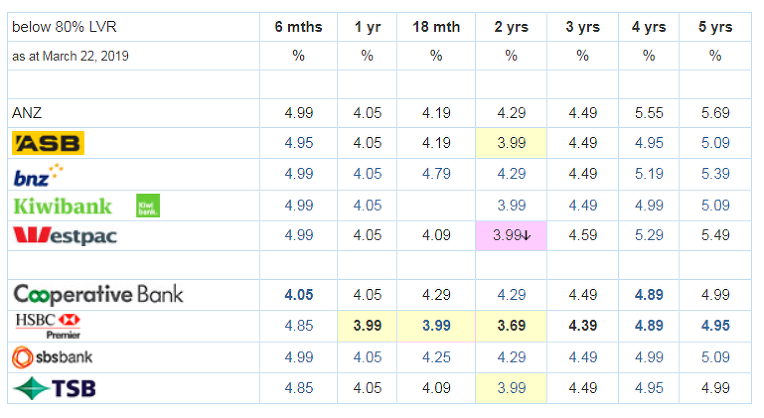
Task: Click HSBC 1 year rate 3.99
Action: pyautogui.click(x=367, y=325)
